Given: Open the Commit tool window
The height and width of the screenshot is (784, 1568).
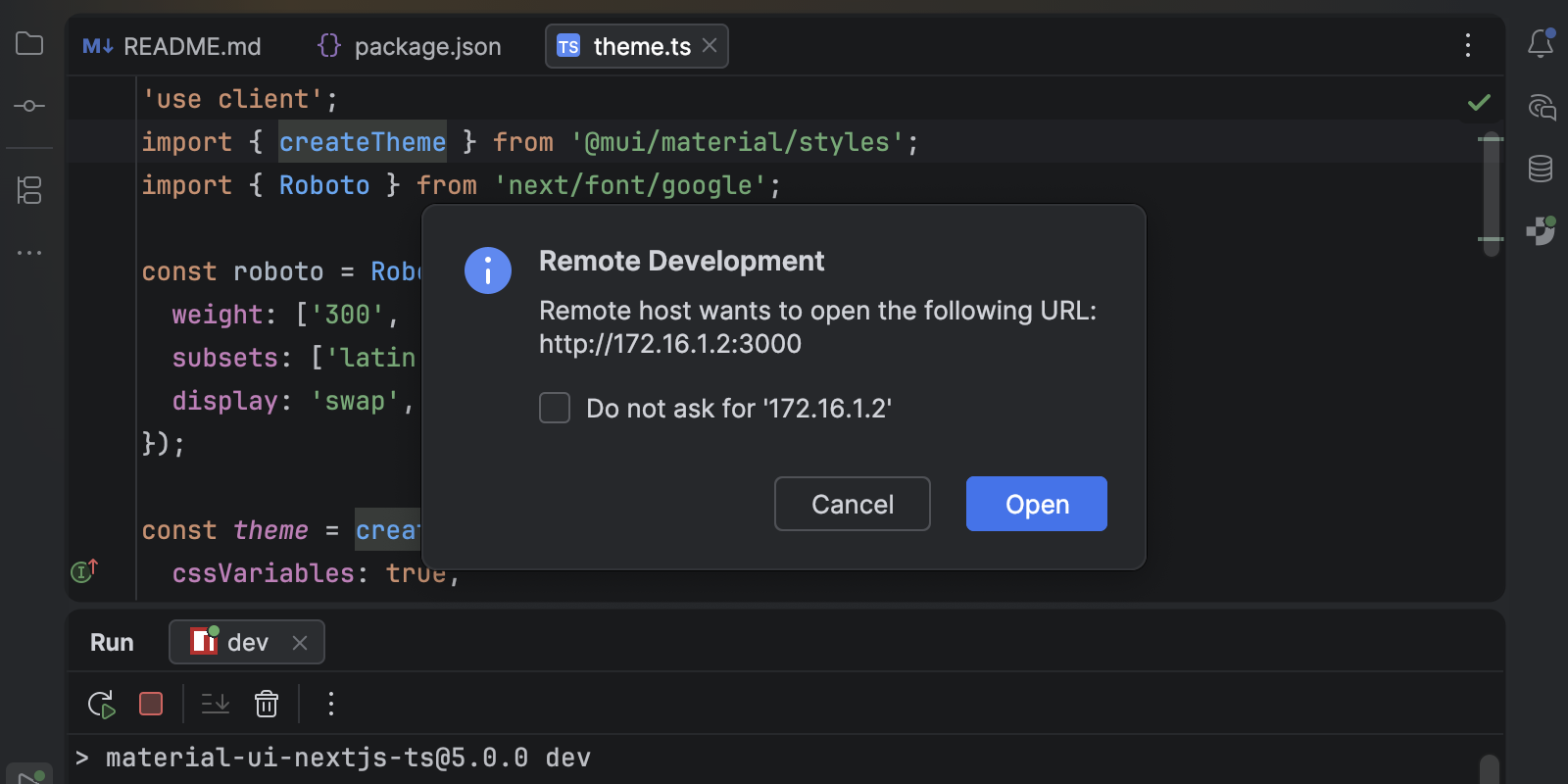Looking at the screenshot, I should (29, 106).
